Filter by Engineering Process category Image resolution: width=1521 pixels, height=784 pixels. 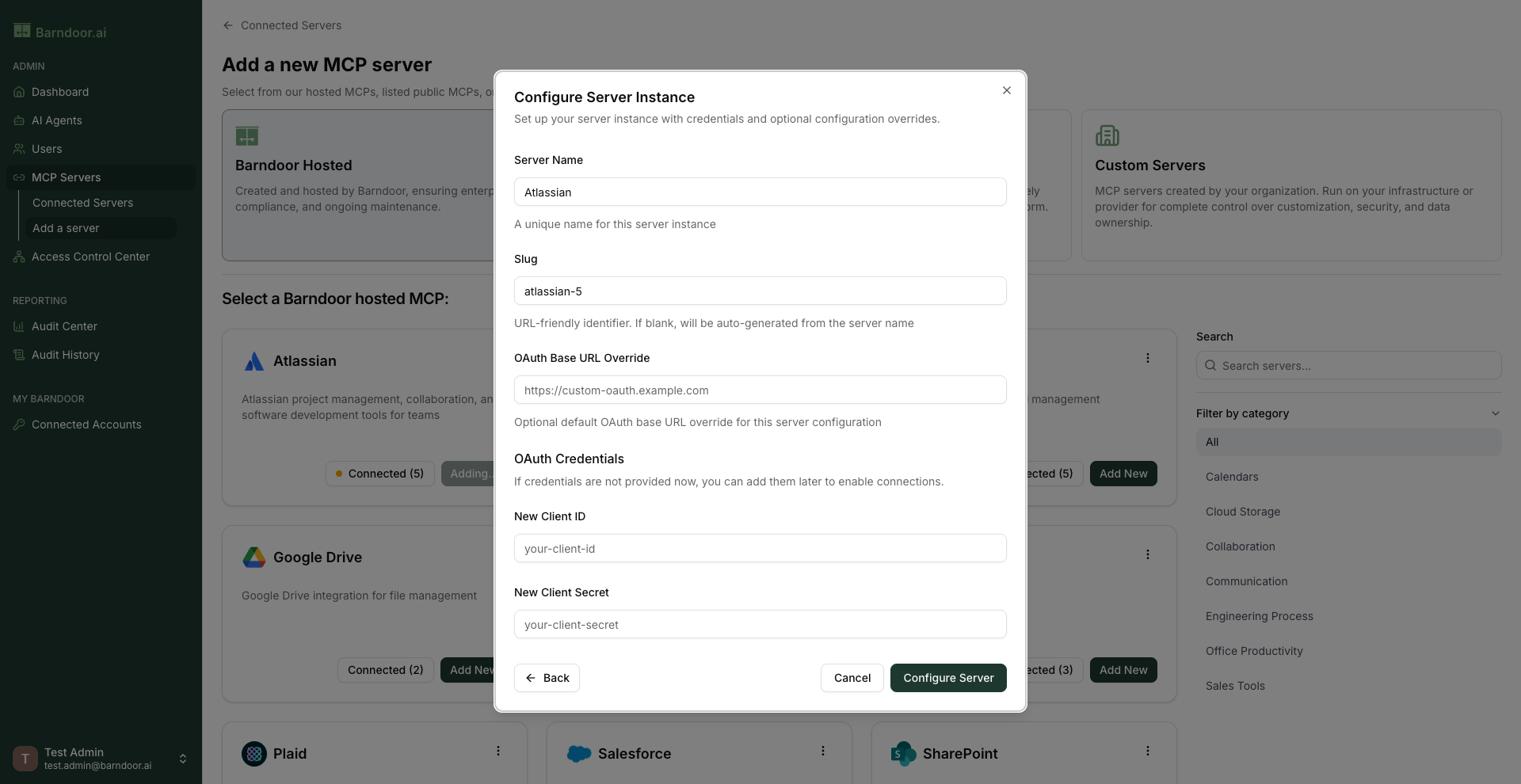point(1348,616)
